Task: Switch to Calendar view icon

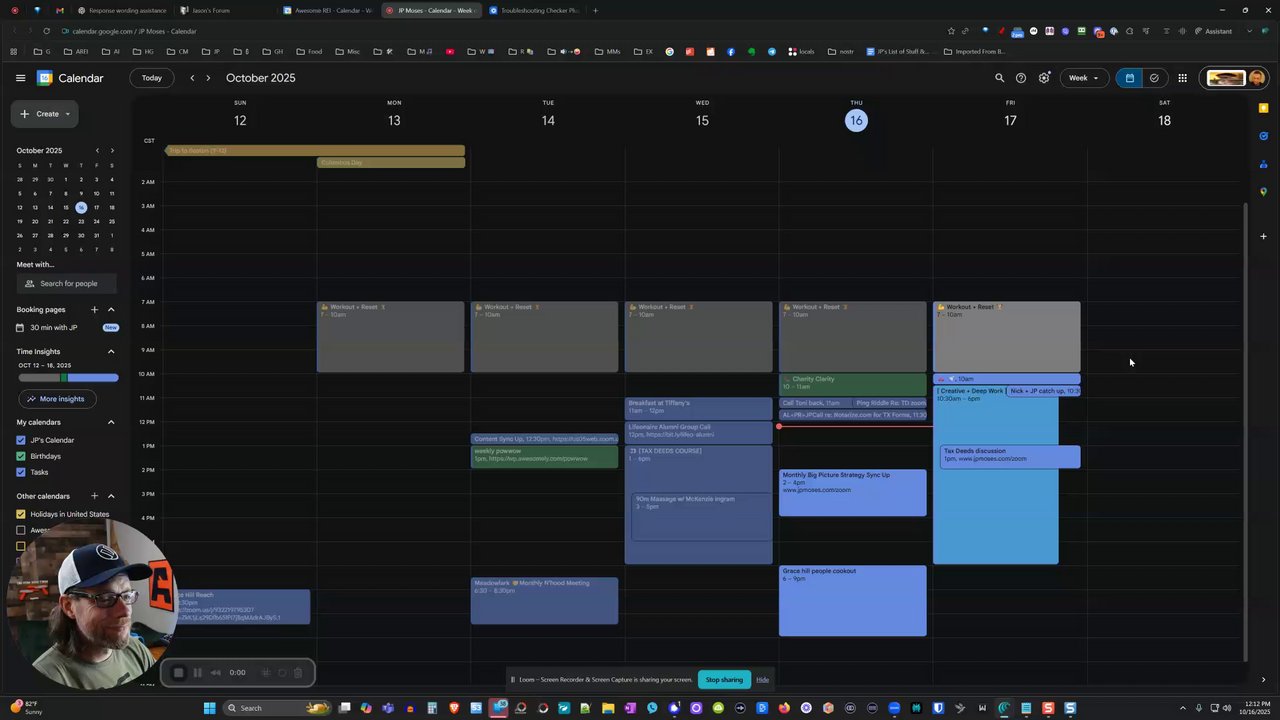Action: click(1130, 78)
